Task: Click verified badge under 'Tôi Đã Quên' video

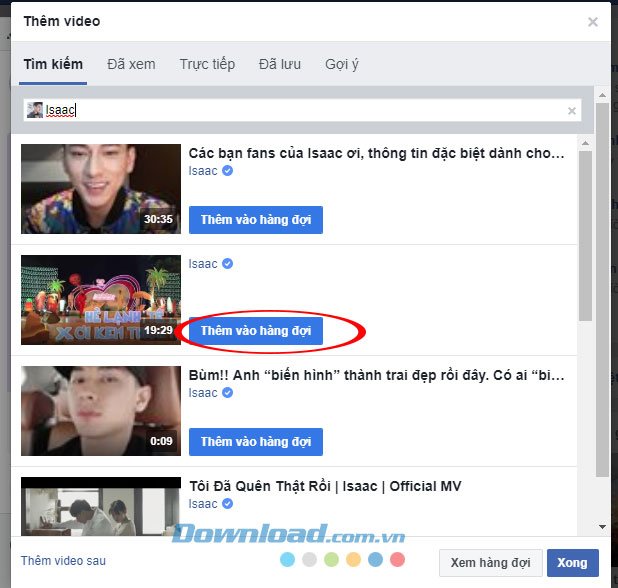Action: [227, 504]
